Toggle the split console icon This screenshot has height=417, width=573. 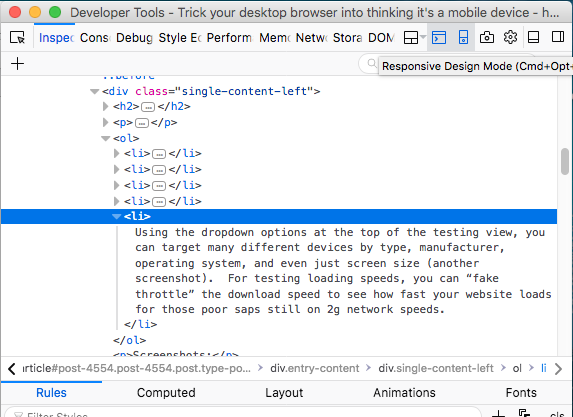tap(439, 37)
